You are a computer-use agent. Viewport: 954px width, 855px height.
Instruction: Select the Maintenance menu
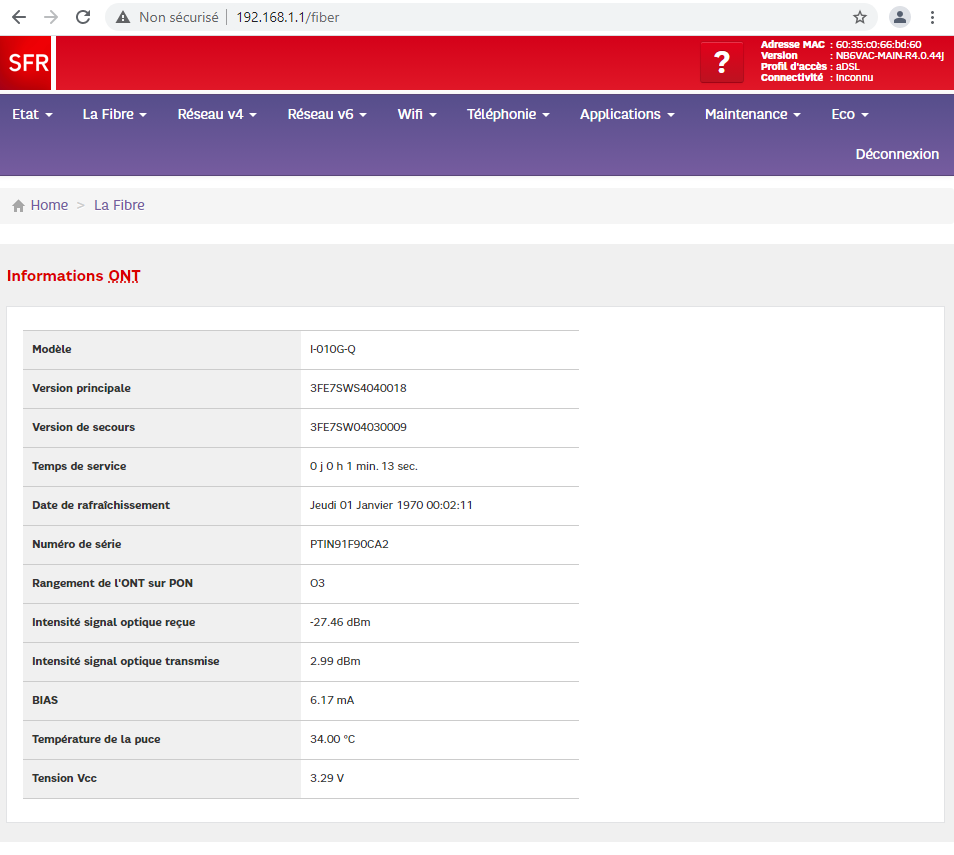[x=752, y=114]
